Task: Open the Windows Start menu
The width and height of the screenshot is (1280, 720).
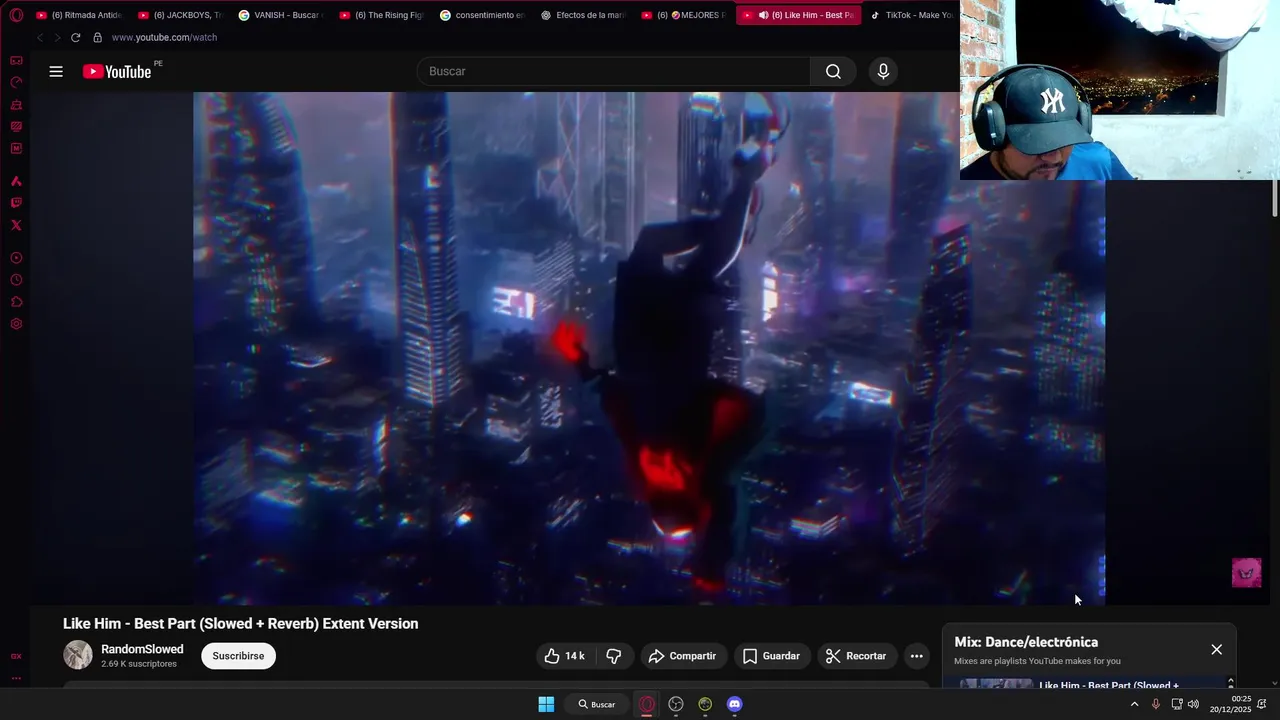Action: [546, 704]
